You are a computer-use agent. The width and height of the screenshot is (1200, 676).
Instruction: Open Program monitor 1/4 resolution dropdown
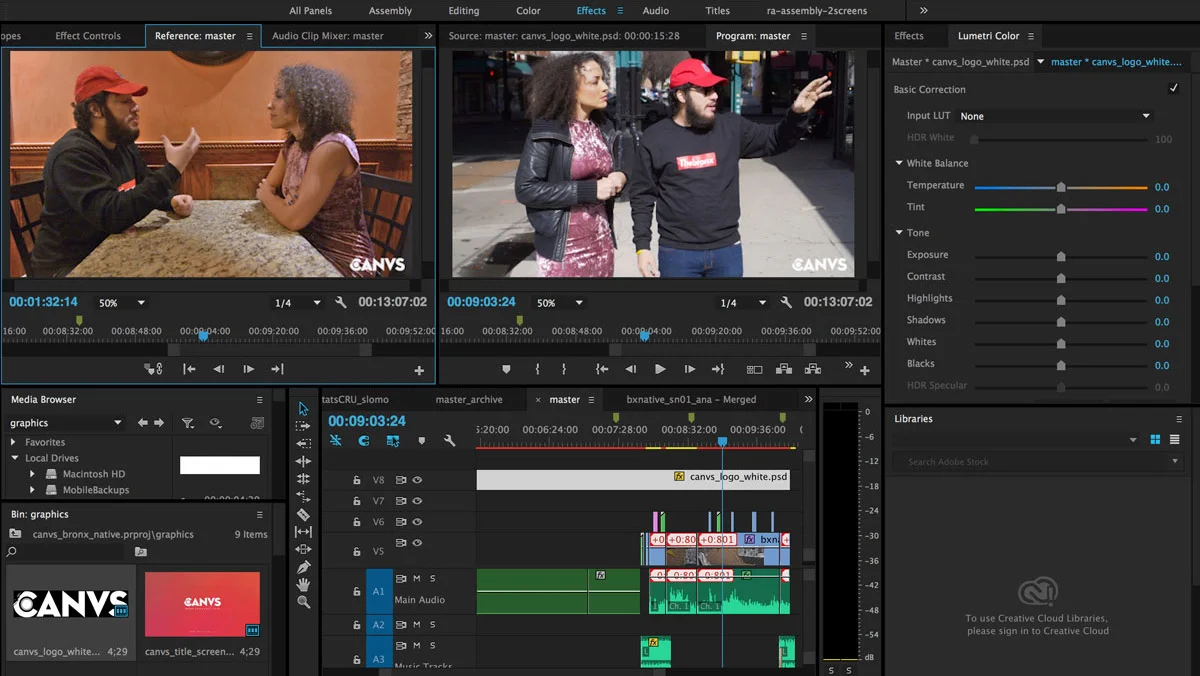[742, 302]
